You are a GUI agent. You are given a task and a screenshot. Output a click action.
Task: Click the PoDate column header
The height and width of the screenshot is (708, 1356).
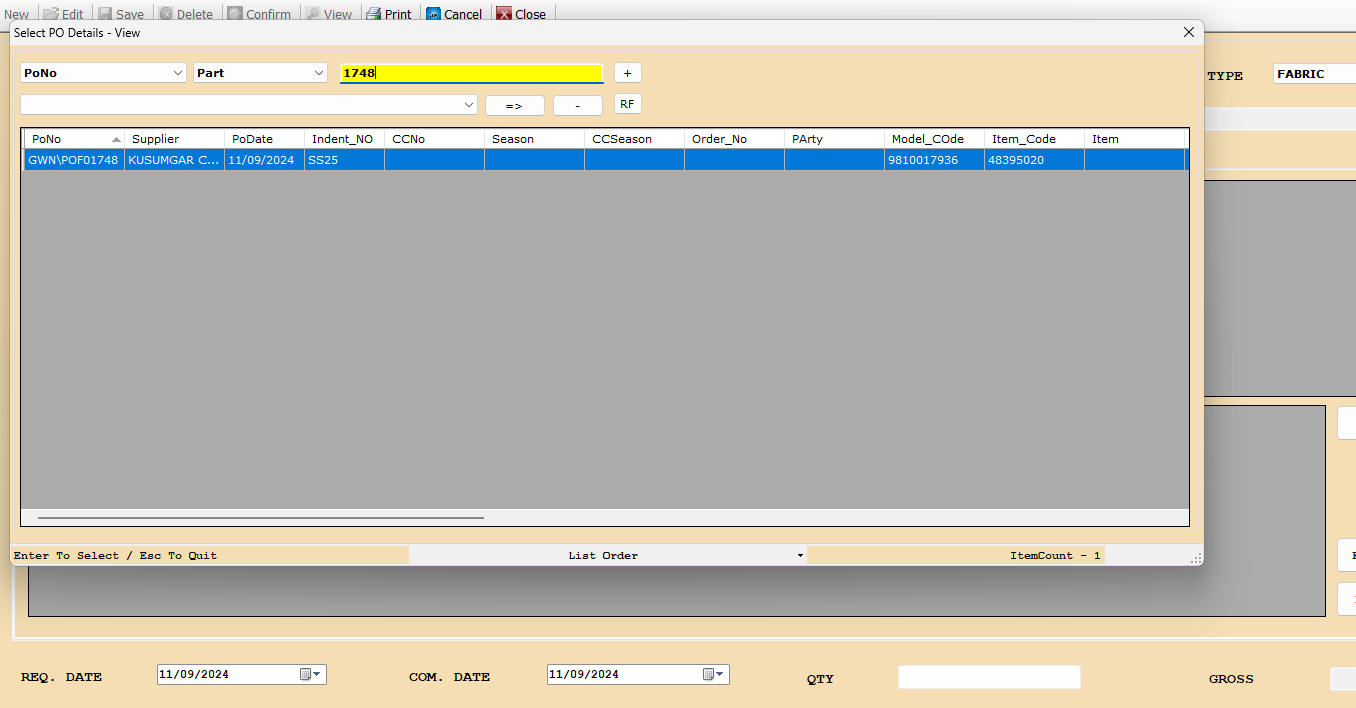click(x=264, y=139)
